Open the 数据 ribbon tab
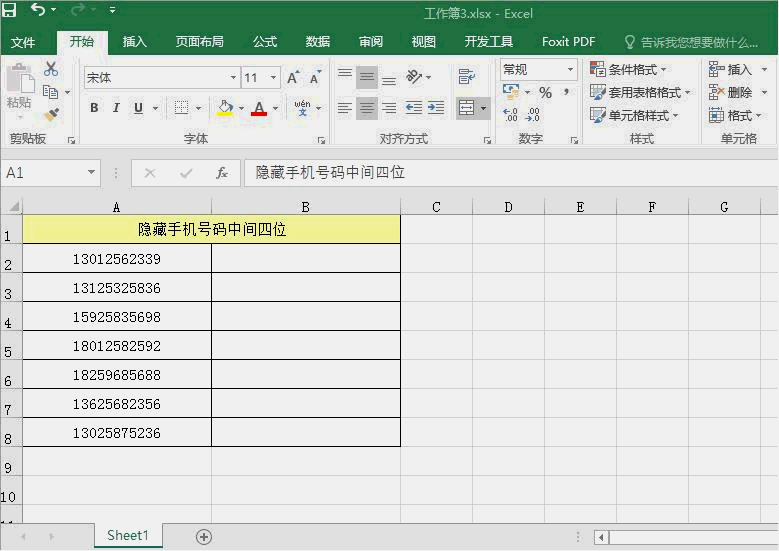This screenshot has height=551, width=779. click(x=318, y=42)
